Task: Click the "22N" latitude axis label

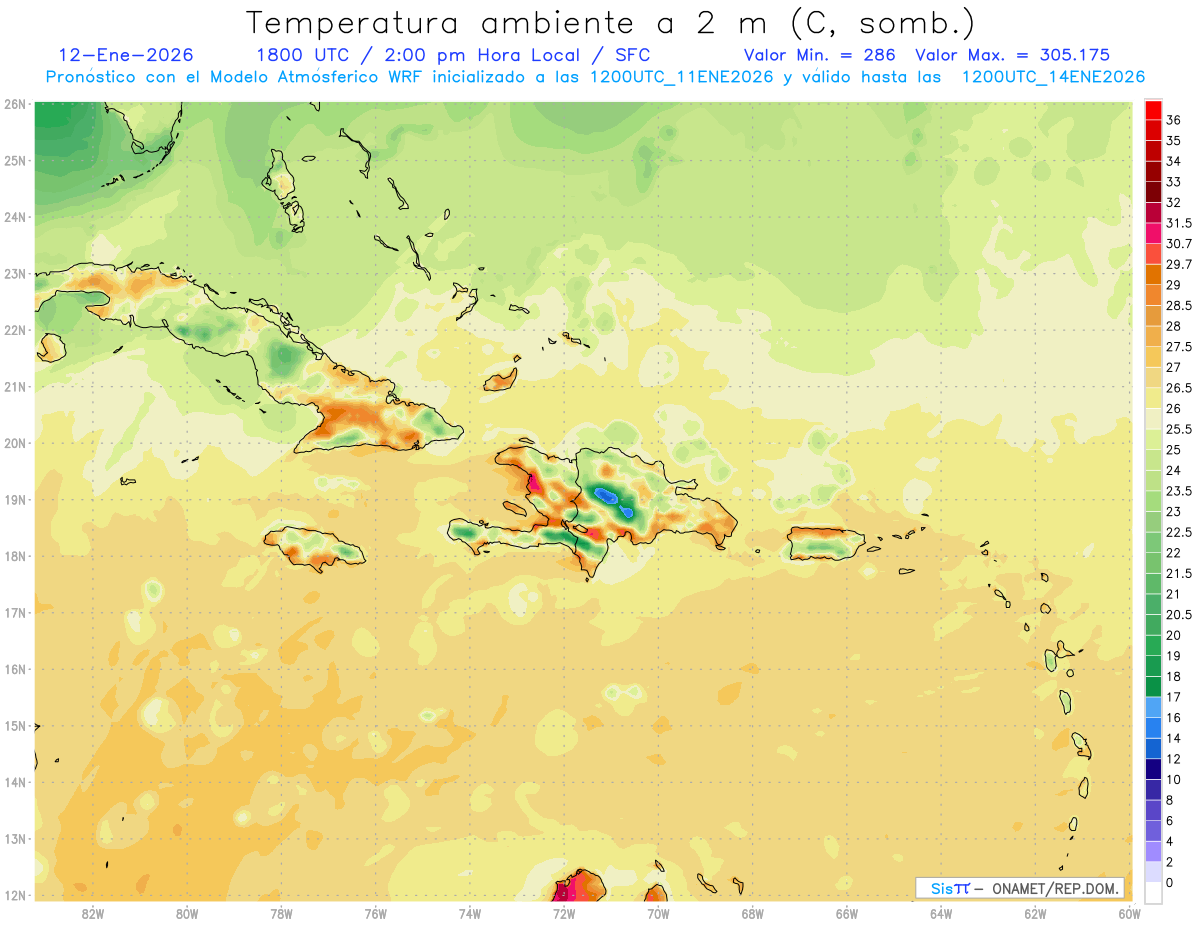Action: pos(14,330)
